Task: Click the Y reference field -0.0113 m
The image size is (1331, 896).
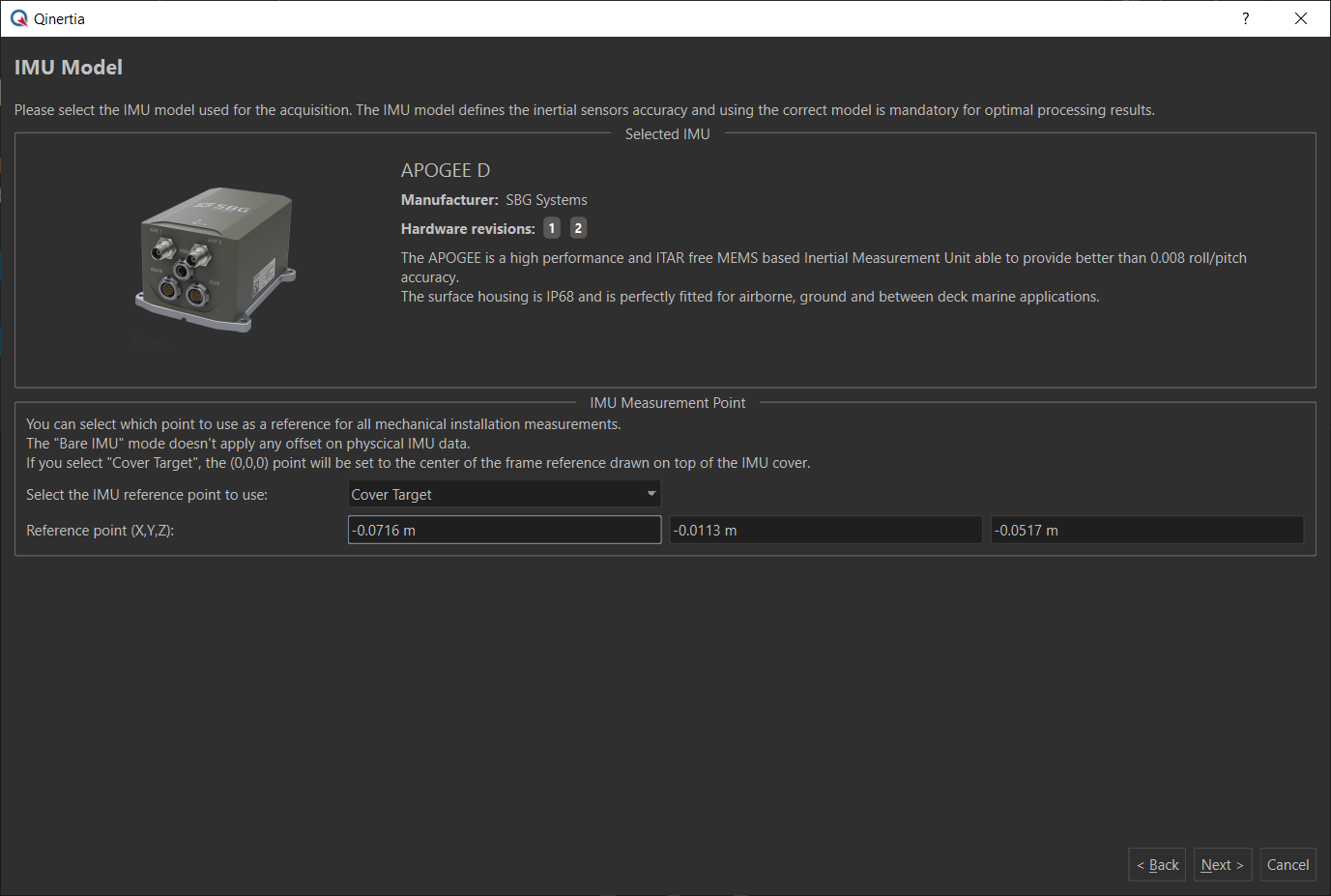Action: tap(825, 530)
